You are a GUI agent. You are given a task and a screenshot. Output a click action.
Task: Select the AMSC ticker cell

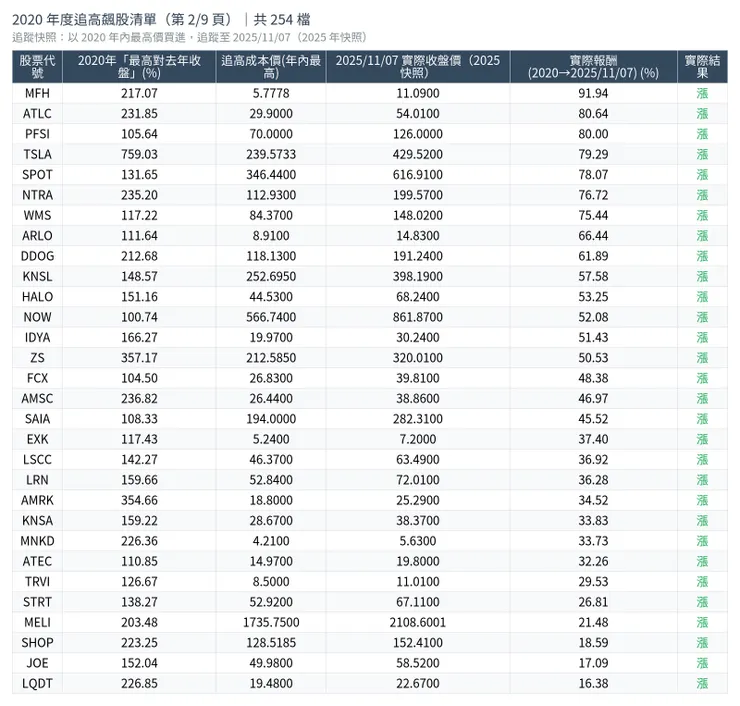(x=37, y=398)
